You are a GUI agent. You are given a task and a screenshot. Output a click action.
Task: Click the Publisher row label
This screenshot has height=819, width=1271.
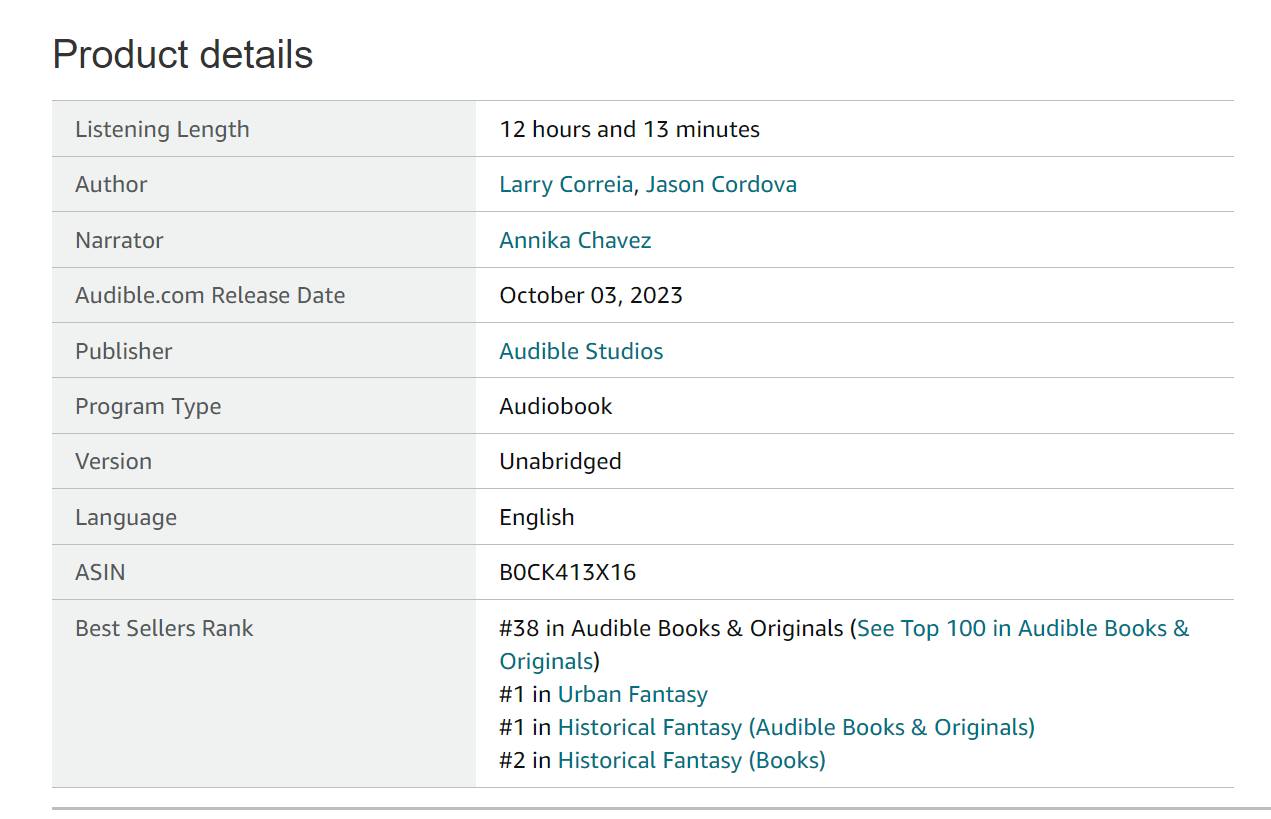[x=123, y=351]
